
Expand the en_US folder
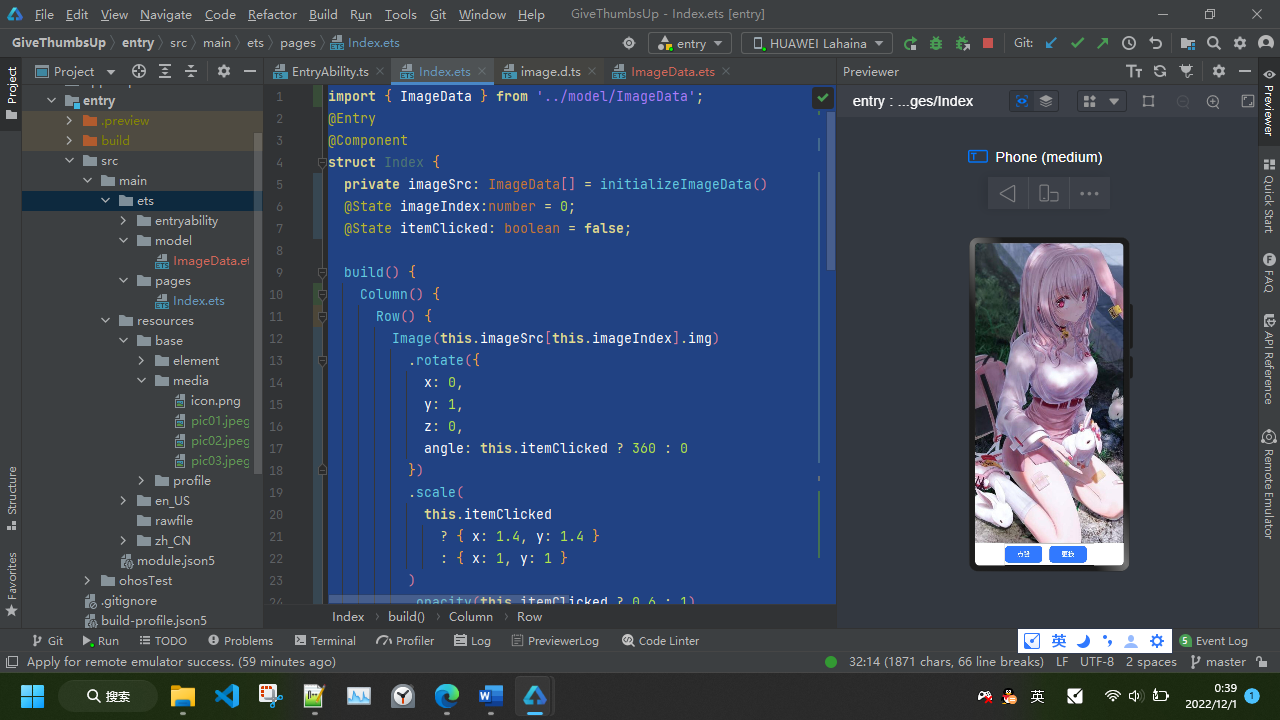pyautogui.click(x=124, y=500)
